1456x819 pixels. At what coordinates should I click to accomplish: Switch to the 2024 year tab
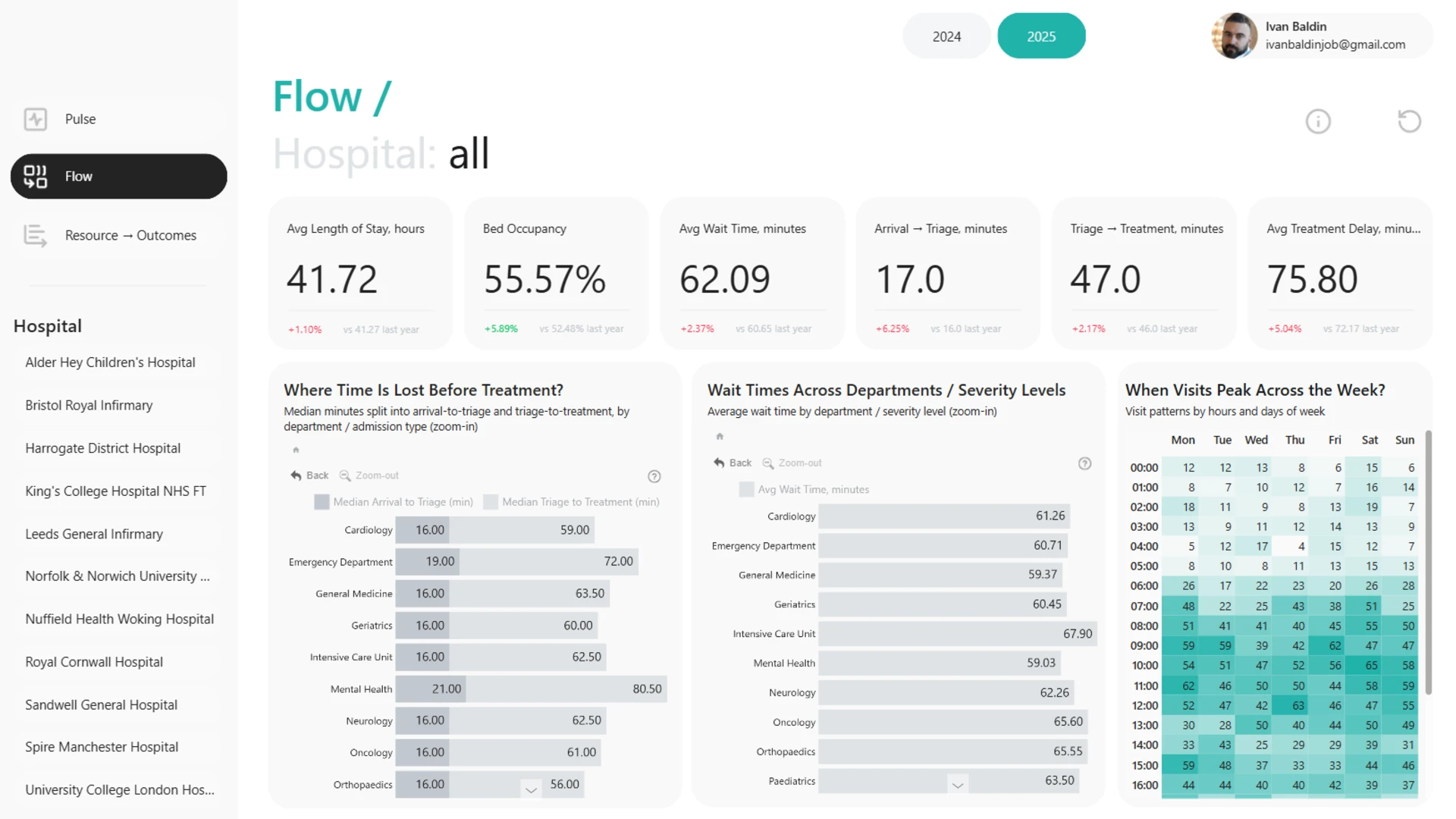(946, 36)
